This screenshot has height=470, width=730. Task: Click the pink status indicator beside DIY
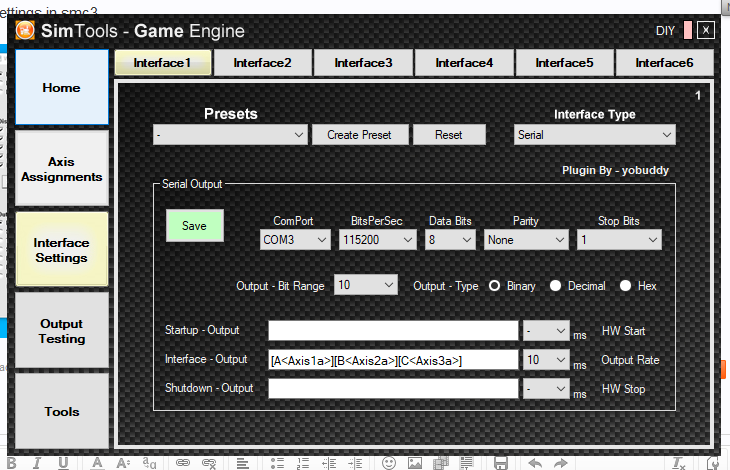(x=688, y=30)
